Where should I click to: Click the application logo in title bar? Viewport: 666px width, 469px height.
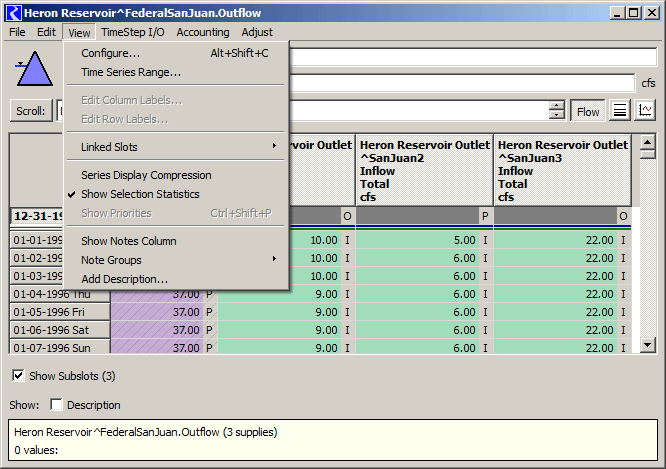13,13
